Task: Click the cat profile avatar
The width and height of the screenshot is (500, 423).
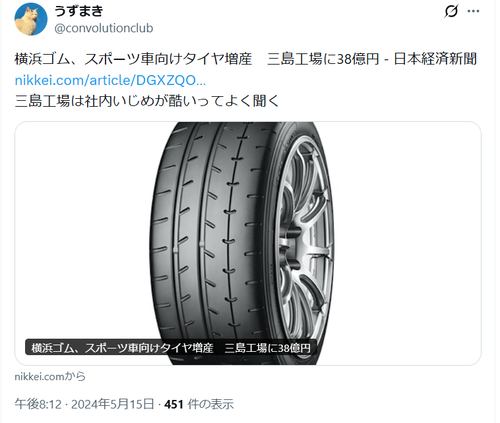Action: pyautogui.click(x=31, y=19)
